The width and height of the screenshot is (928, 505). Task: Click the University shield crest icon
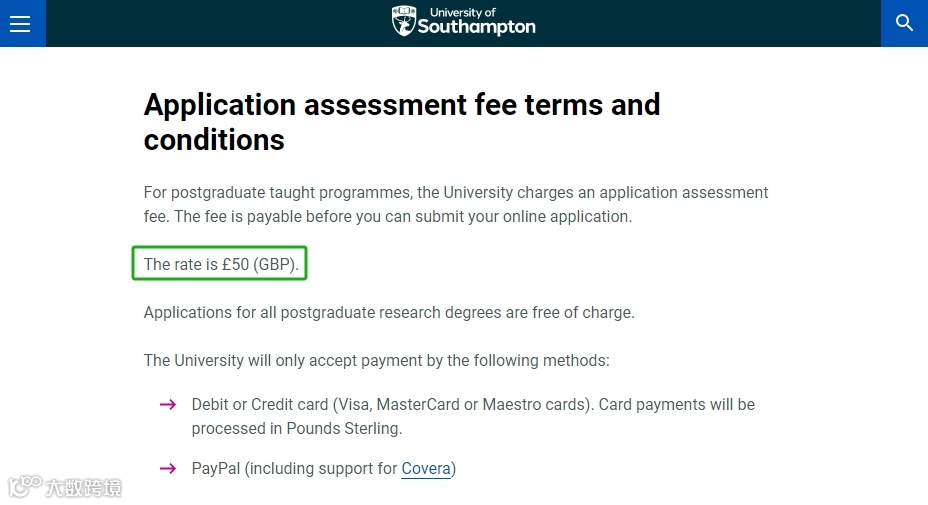click(x=403, y=22)
